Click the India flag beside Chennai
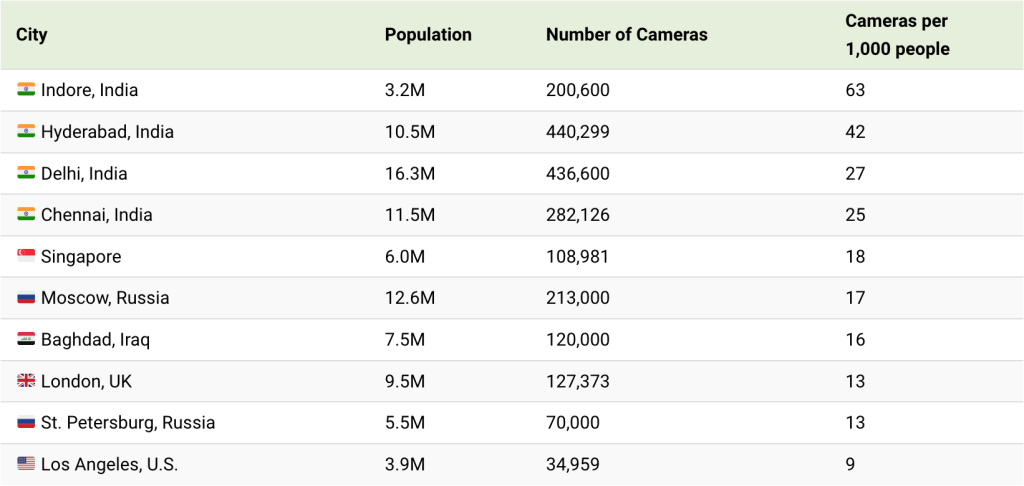Viewport: 1024px width, 486px height. [x=26, y=214]
